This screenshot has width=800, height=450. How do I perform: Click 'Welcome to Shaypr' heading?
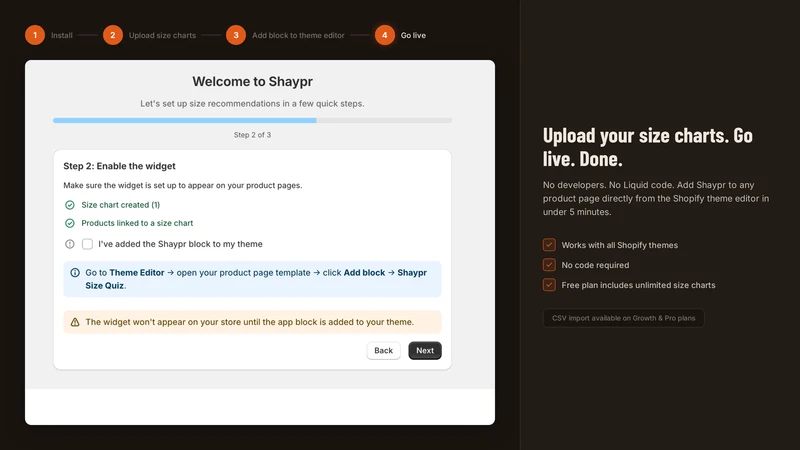(253, 82)
